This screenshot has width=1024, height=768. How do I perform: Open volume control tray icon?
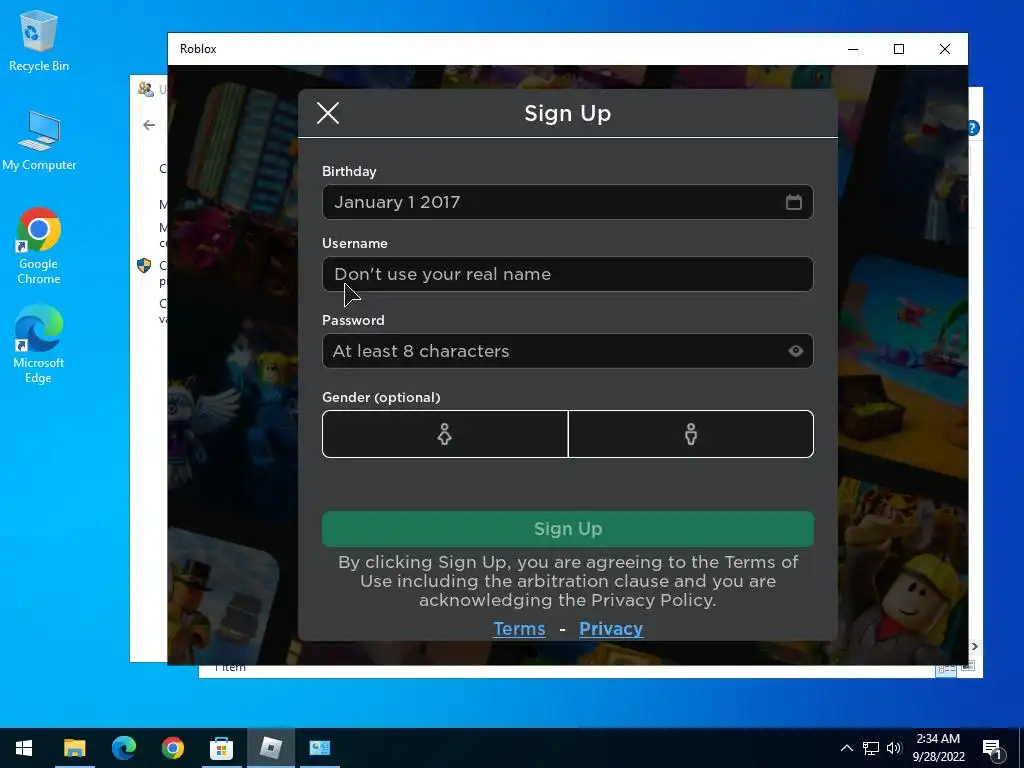coord(894,748)
